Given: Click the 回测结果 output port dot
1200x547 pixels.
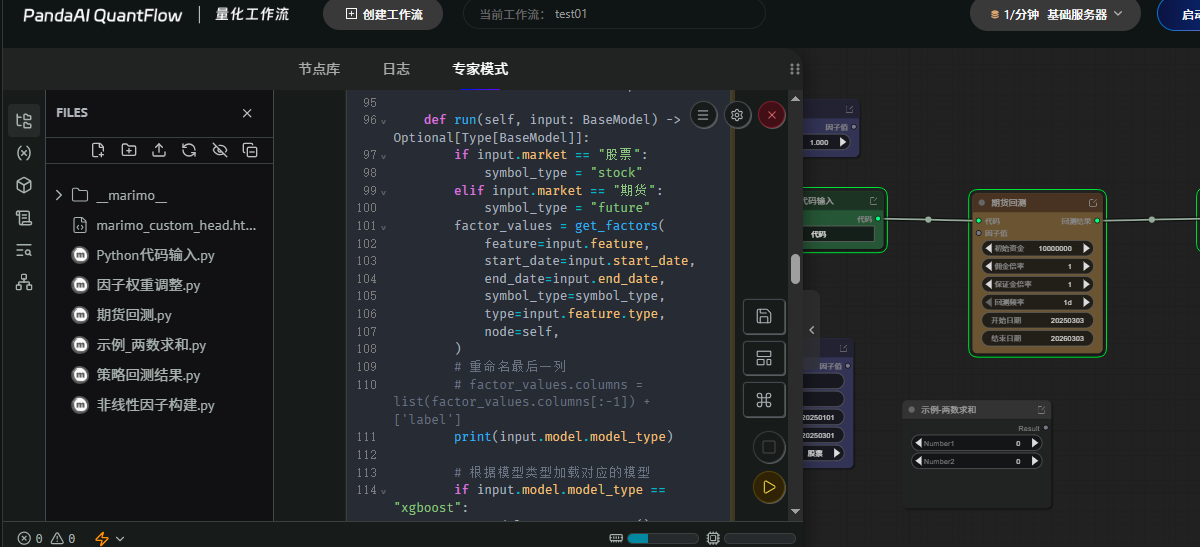Looking at the screenshot, I should 1097,220.
